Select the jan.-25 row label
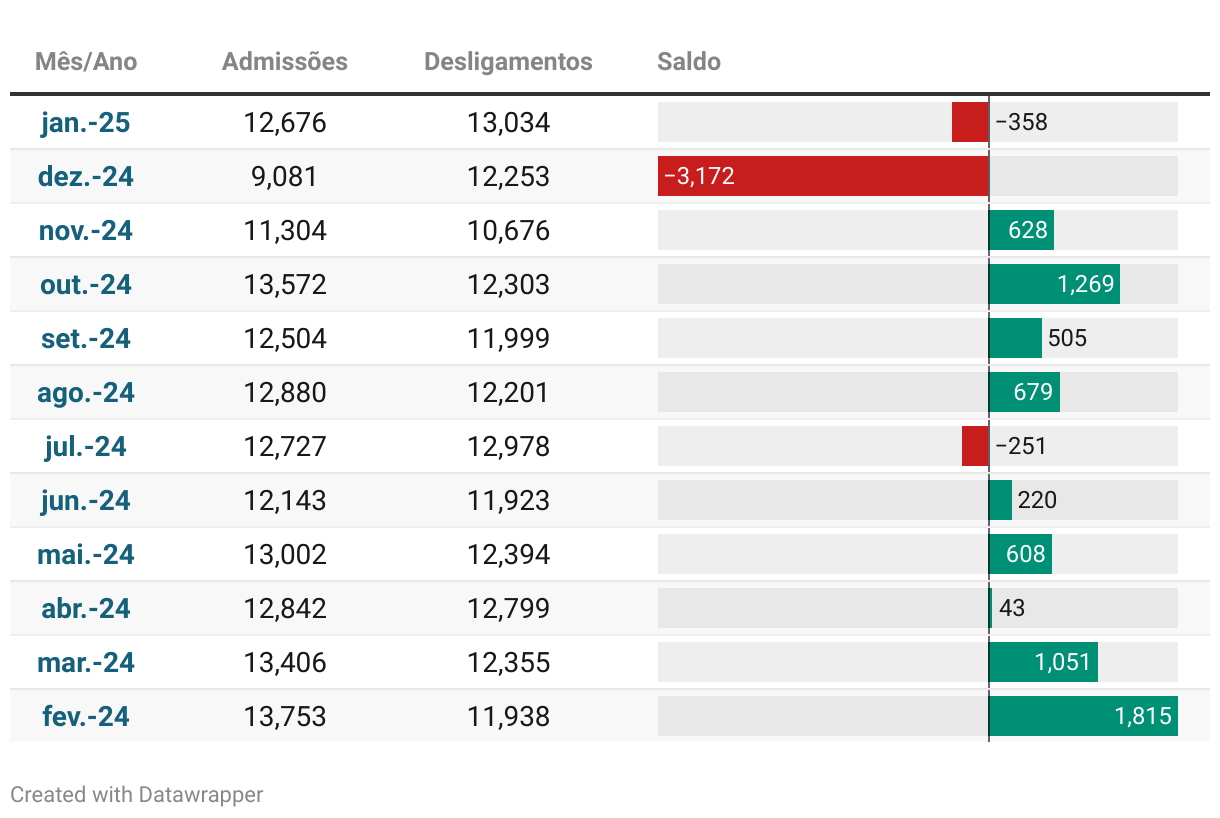This screenshot has height=818, width=1220. pos(86,123)
